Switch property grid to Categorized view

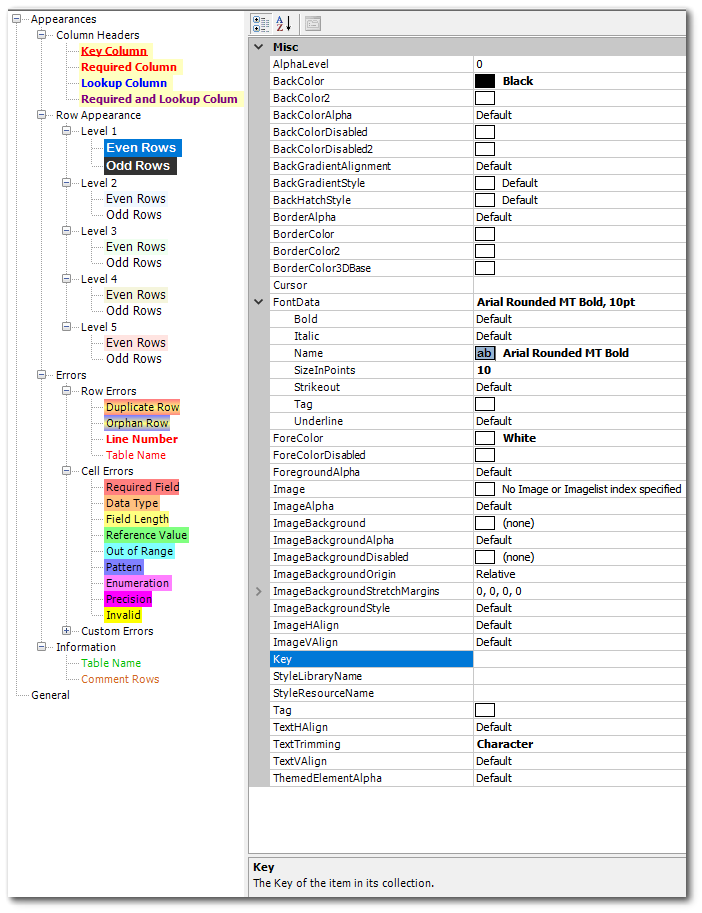261,24
